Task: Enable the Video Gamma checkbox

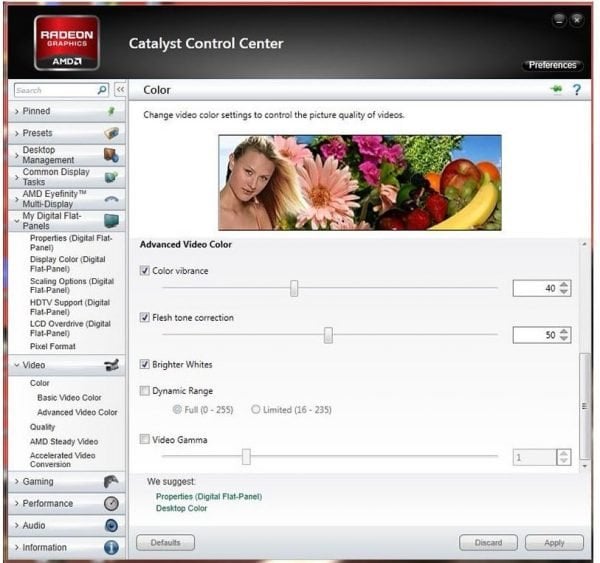Action: 145,439
